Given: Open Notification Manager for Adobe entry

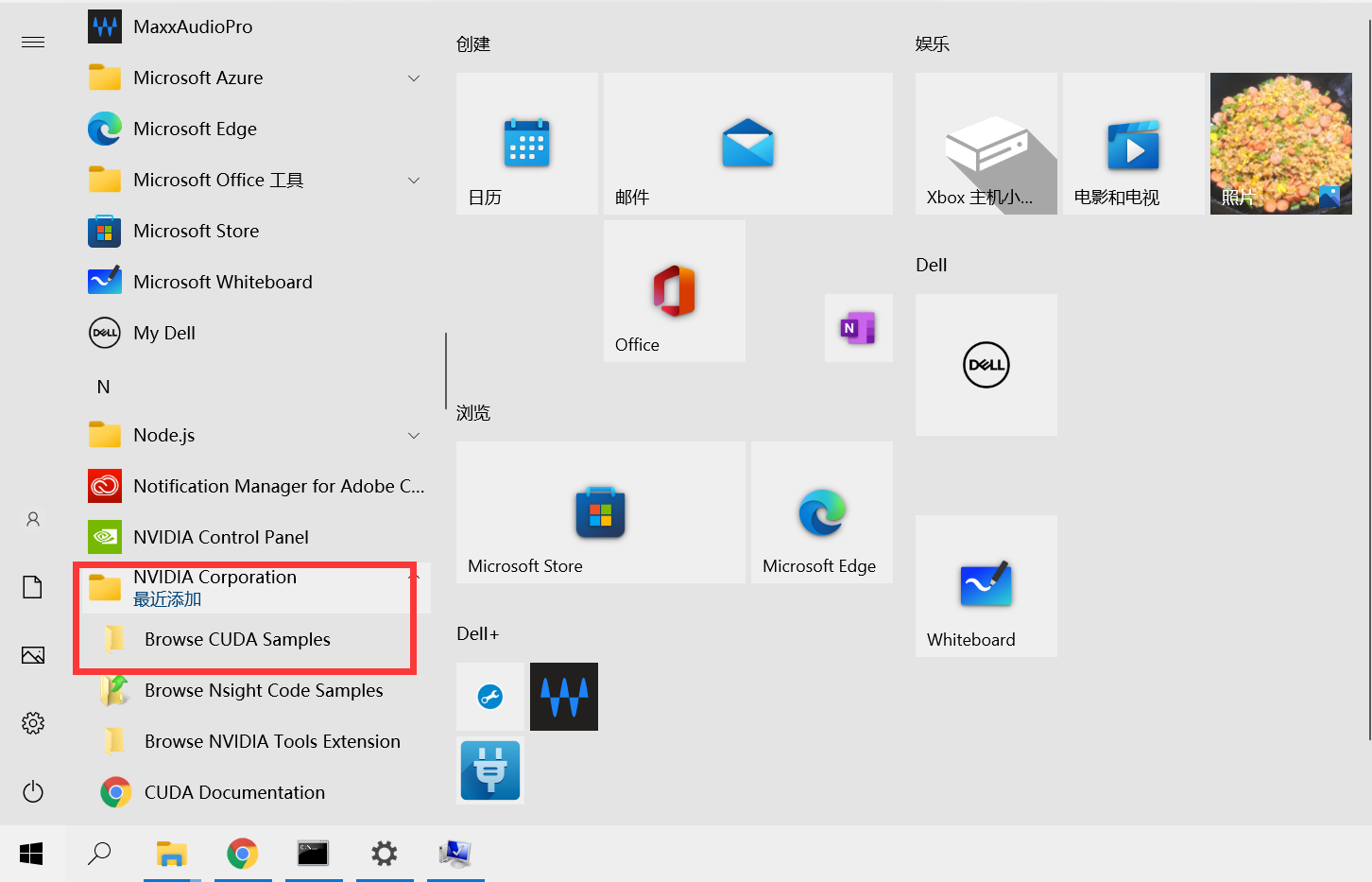Looking at the screenshot, I should tap(255, 486).
